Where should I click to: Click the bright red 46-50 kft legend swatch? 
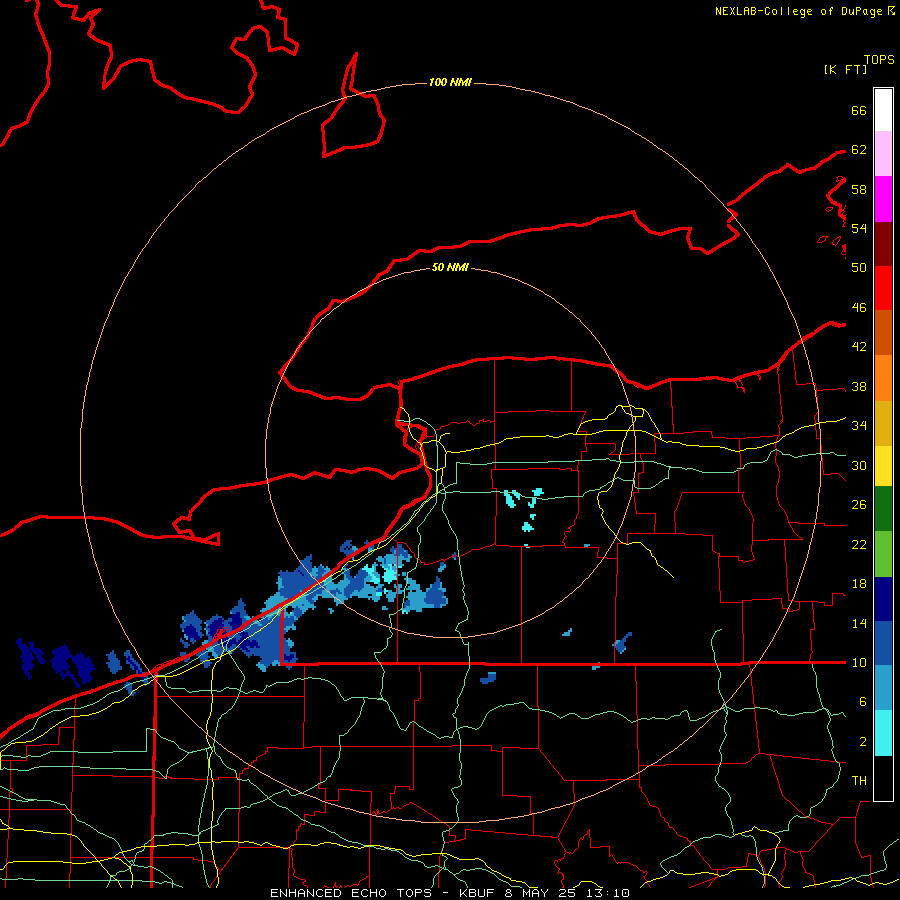883,288
